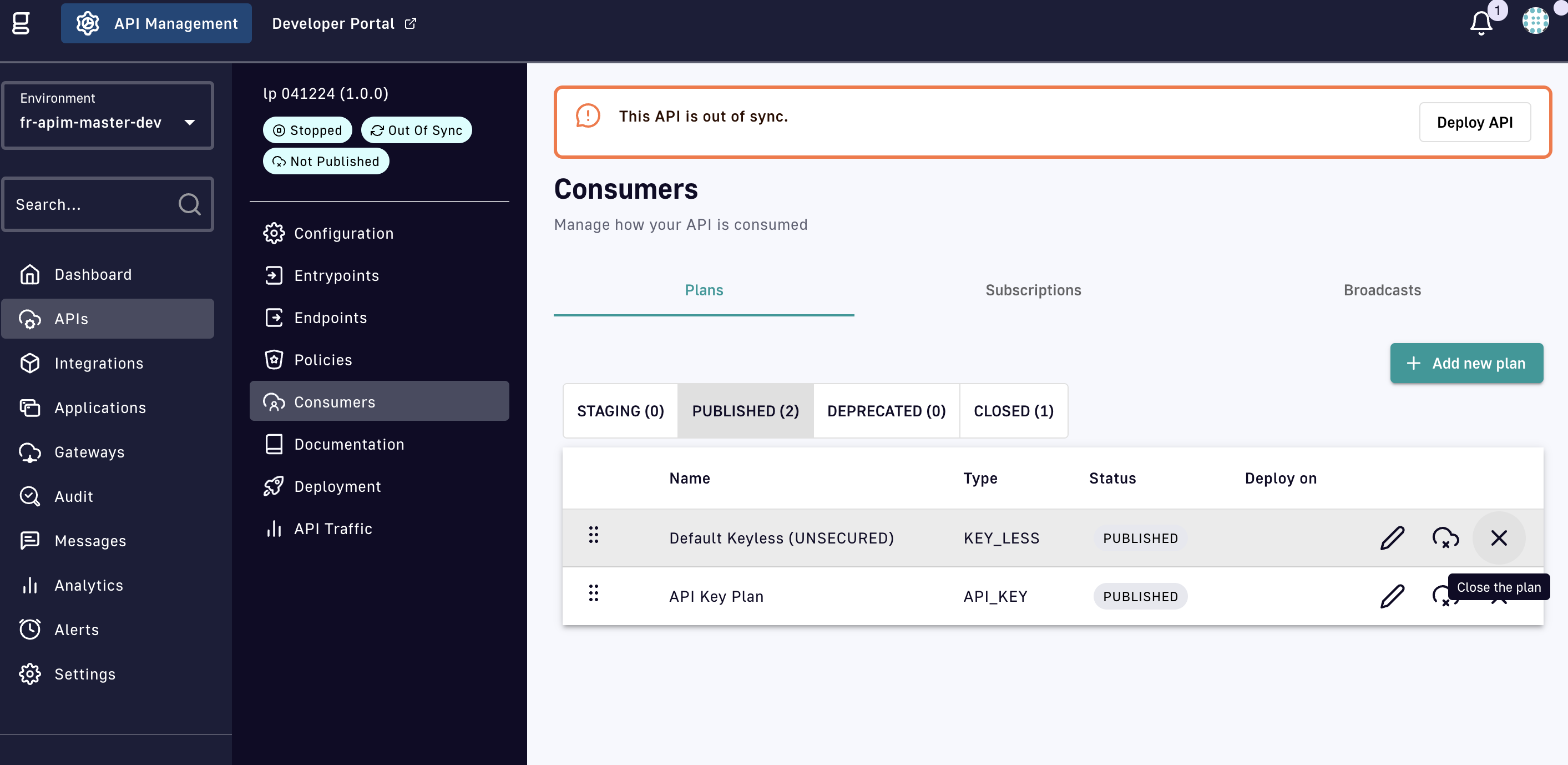Click Add new plan button

pos(1466,363)
